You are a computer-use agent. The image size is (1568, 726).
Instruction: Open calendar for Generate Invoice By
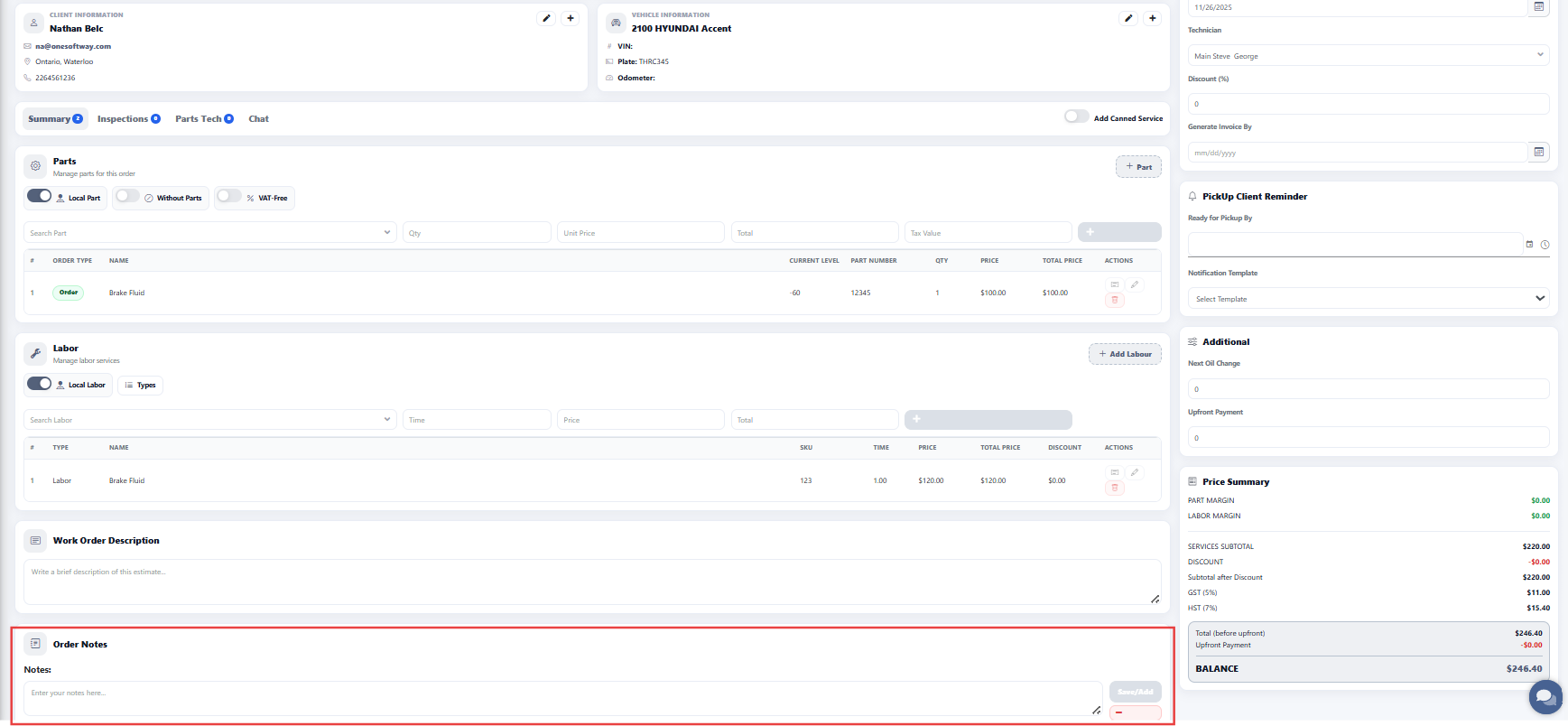click(1539, 152)
